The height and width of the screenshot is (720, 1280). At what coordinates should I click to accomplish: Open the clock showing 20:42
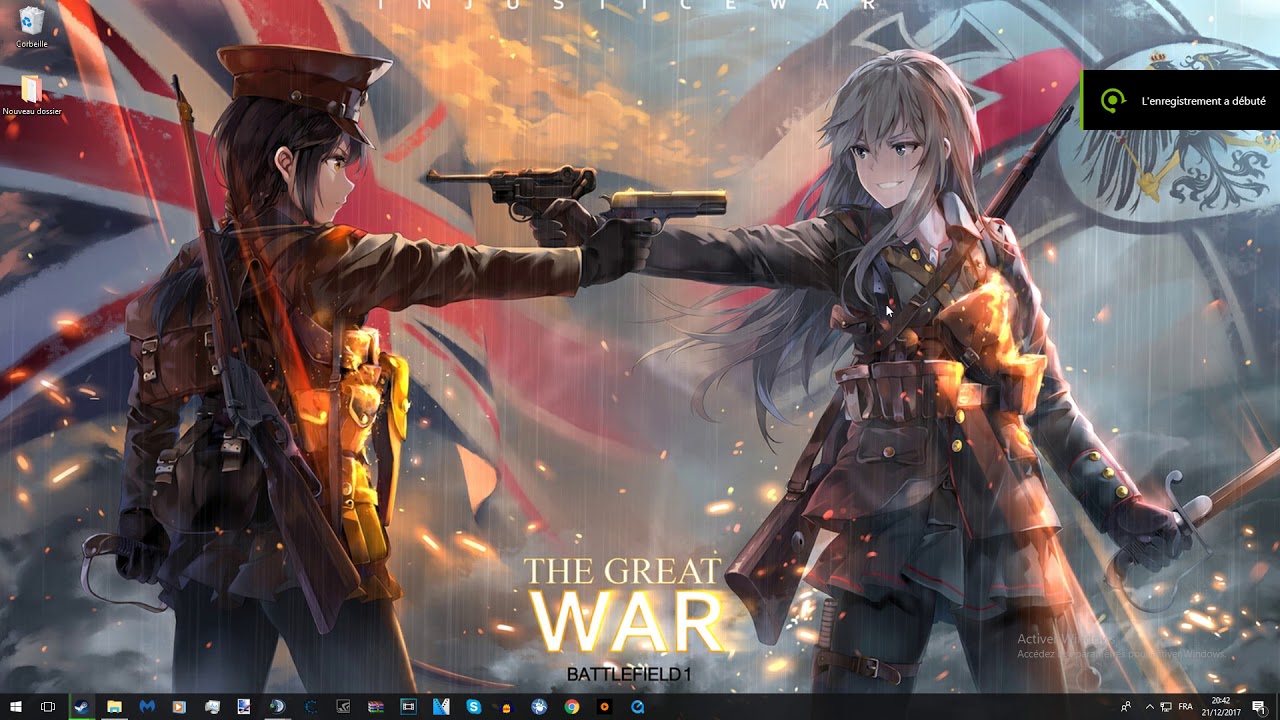point(1221,706)
